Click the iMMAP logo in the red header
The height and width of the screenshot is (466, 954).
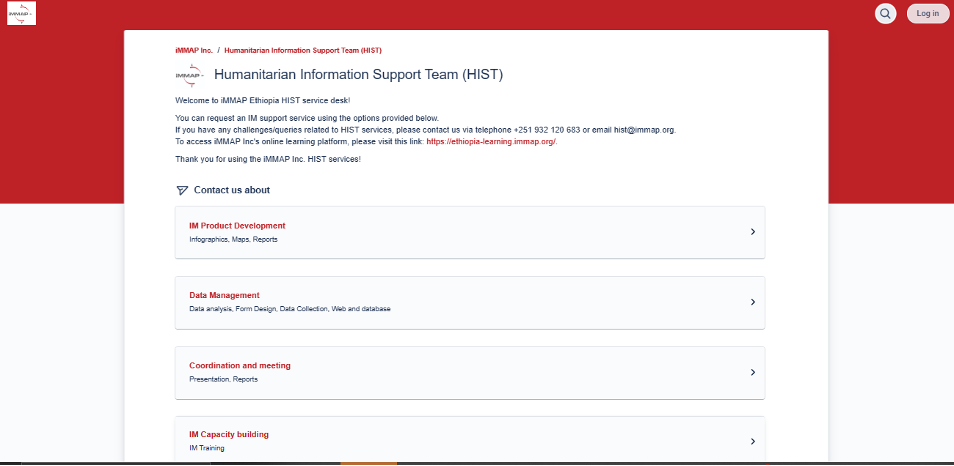[21, 13]
